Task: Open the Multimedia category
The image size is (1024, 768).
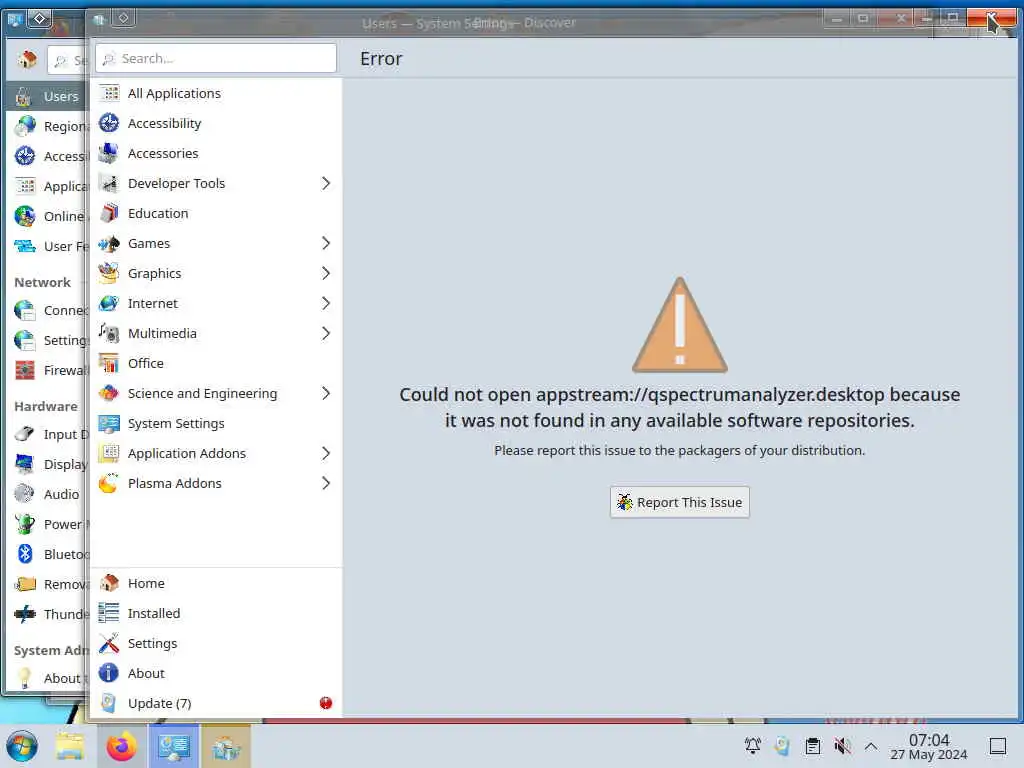Action: (x=216, y=334)
